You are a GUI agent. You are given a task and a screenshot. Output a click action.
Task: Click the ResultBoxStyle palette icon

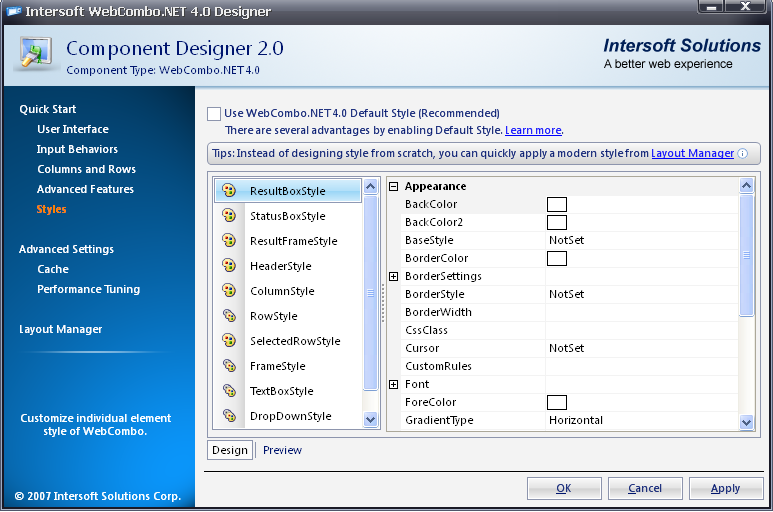coord(229,190)
